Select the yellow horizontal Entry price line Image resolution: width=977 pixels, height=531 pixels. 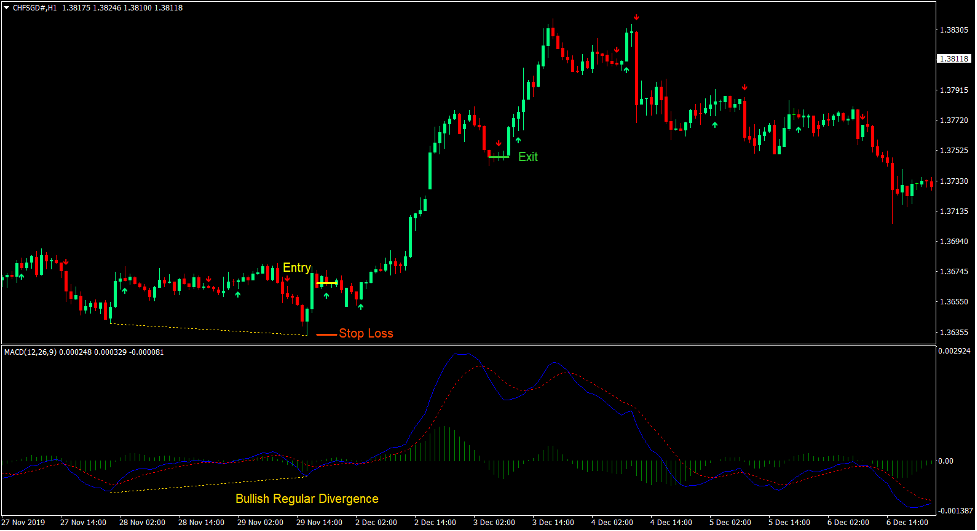(327, 284)
